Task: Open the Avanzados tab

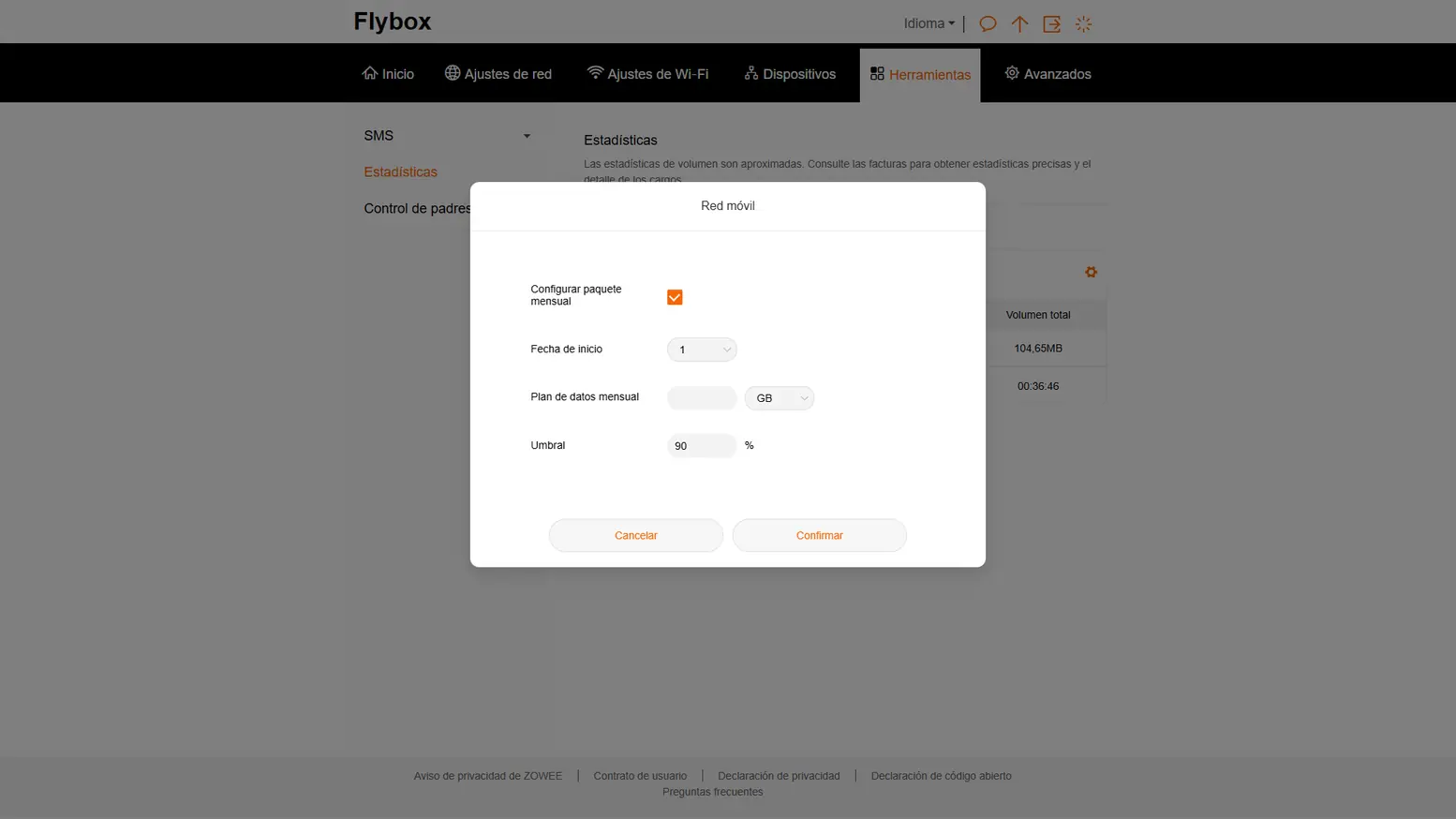Action: click(1047, 74)
